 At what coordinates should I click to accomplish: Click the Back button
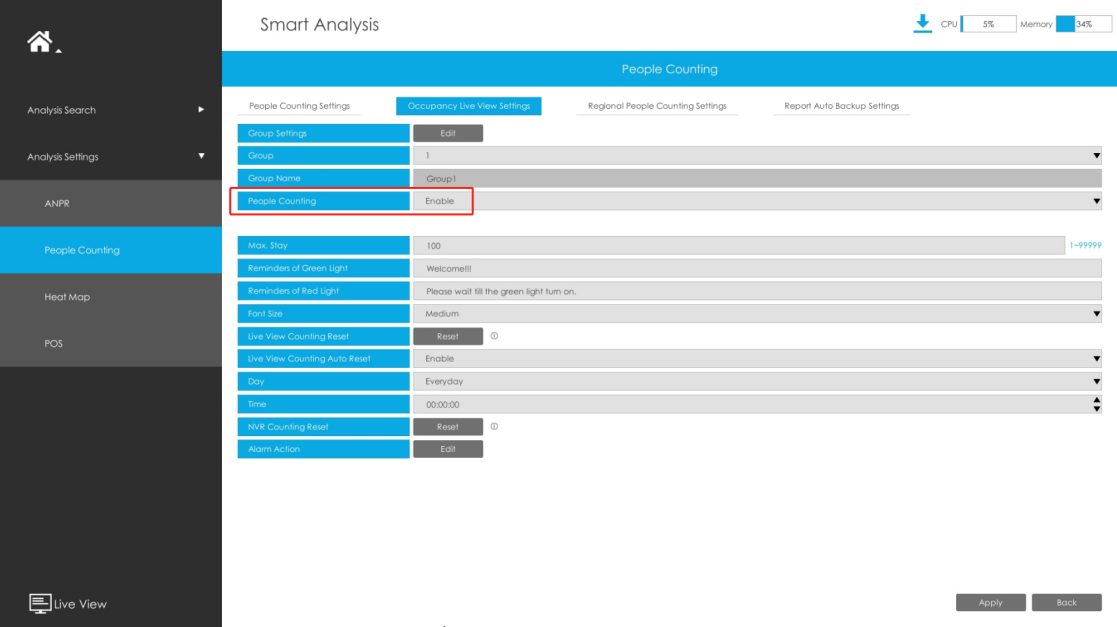tap(1066, 602)
